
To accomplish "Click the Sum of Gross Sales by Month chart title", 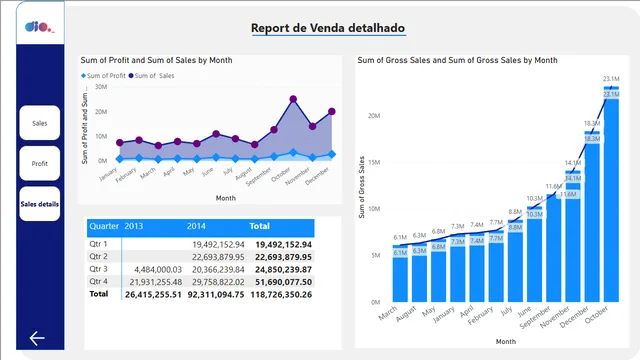I will click(x=458, y=60).
